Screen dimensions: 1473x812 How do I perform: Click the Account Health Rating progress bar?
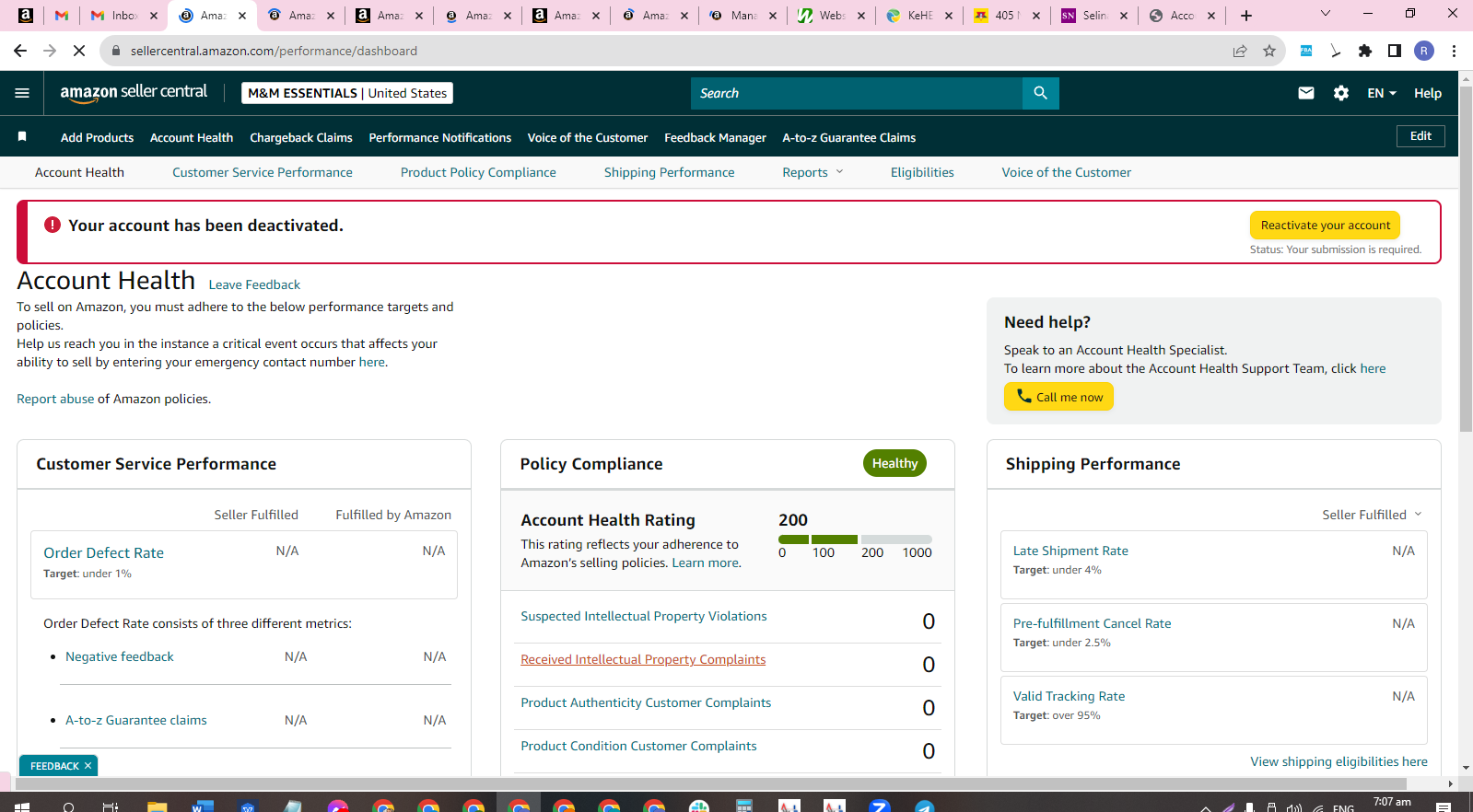855,539
